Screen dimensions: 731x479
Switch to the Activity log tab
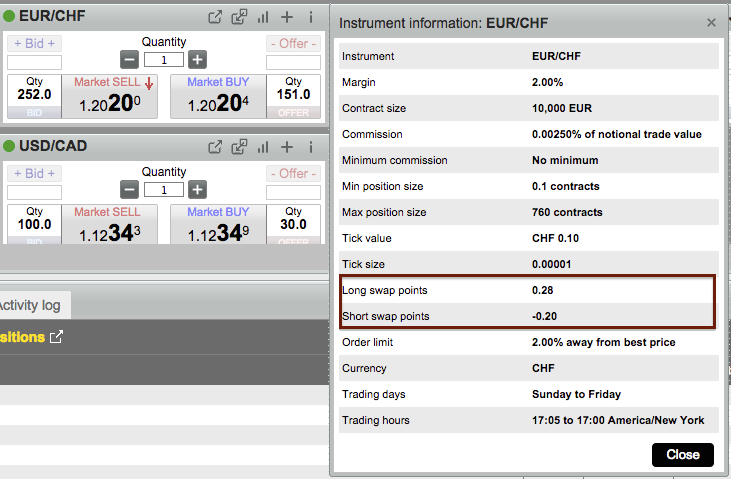pyautogui.click(x=30, y=305)
